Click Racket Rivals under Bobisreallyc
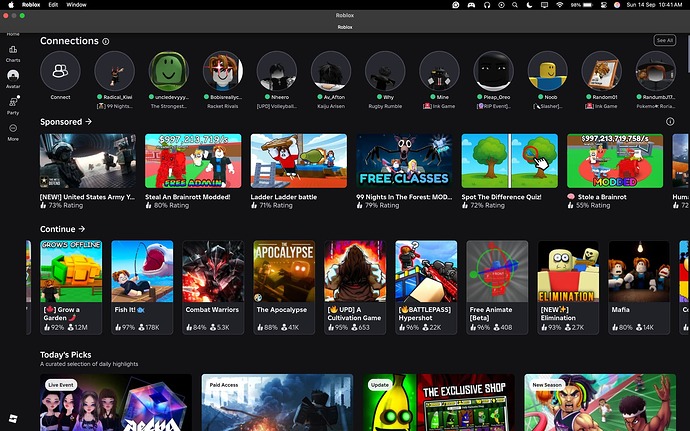This screenshot has height=431, width=690. coord(223,106)
